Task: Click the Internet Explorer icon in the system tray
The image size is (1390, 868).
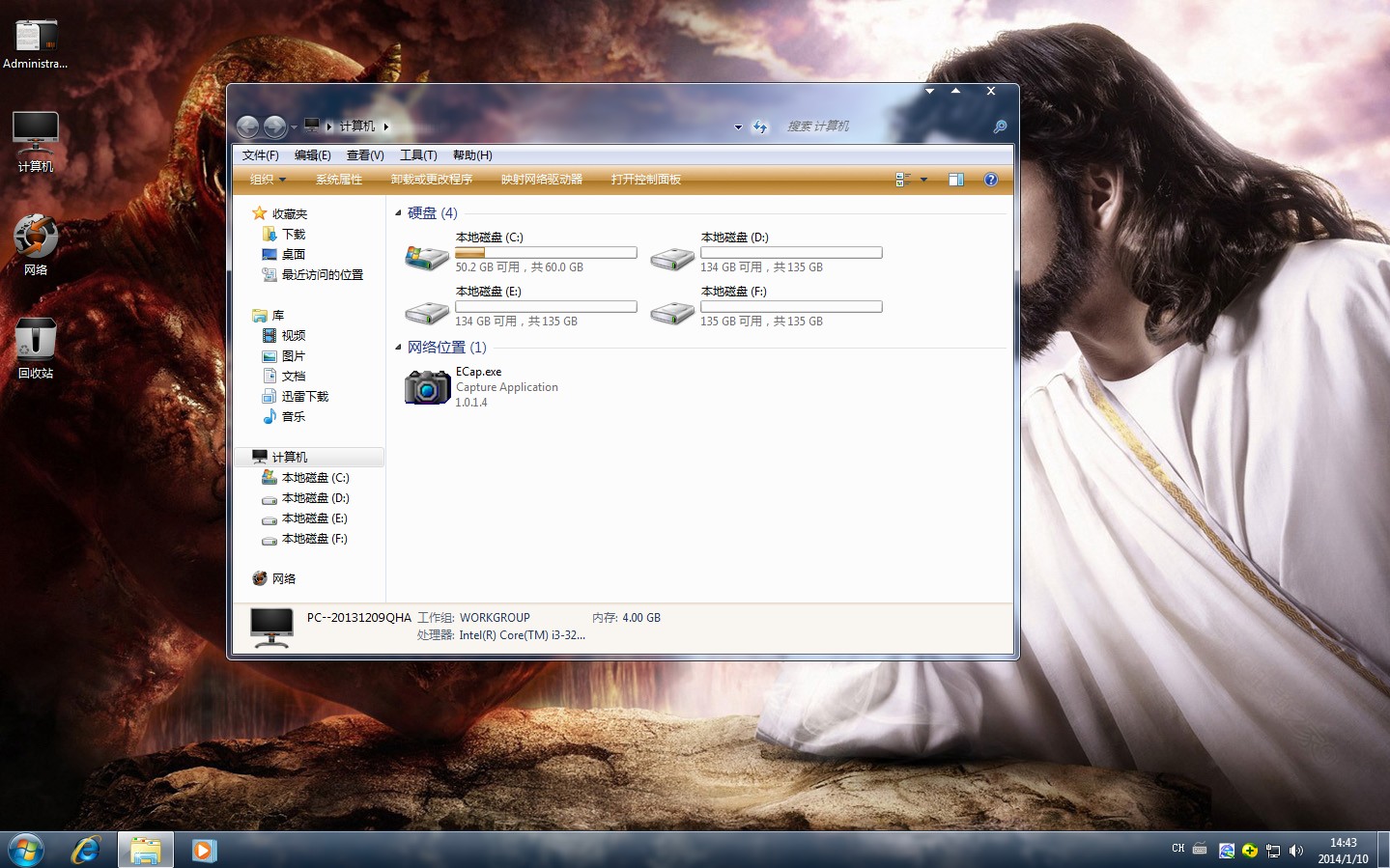Action: [1227, 851]
